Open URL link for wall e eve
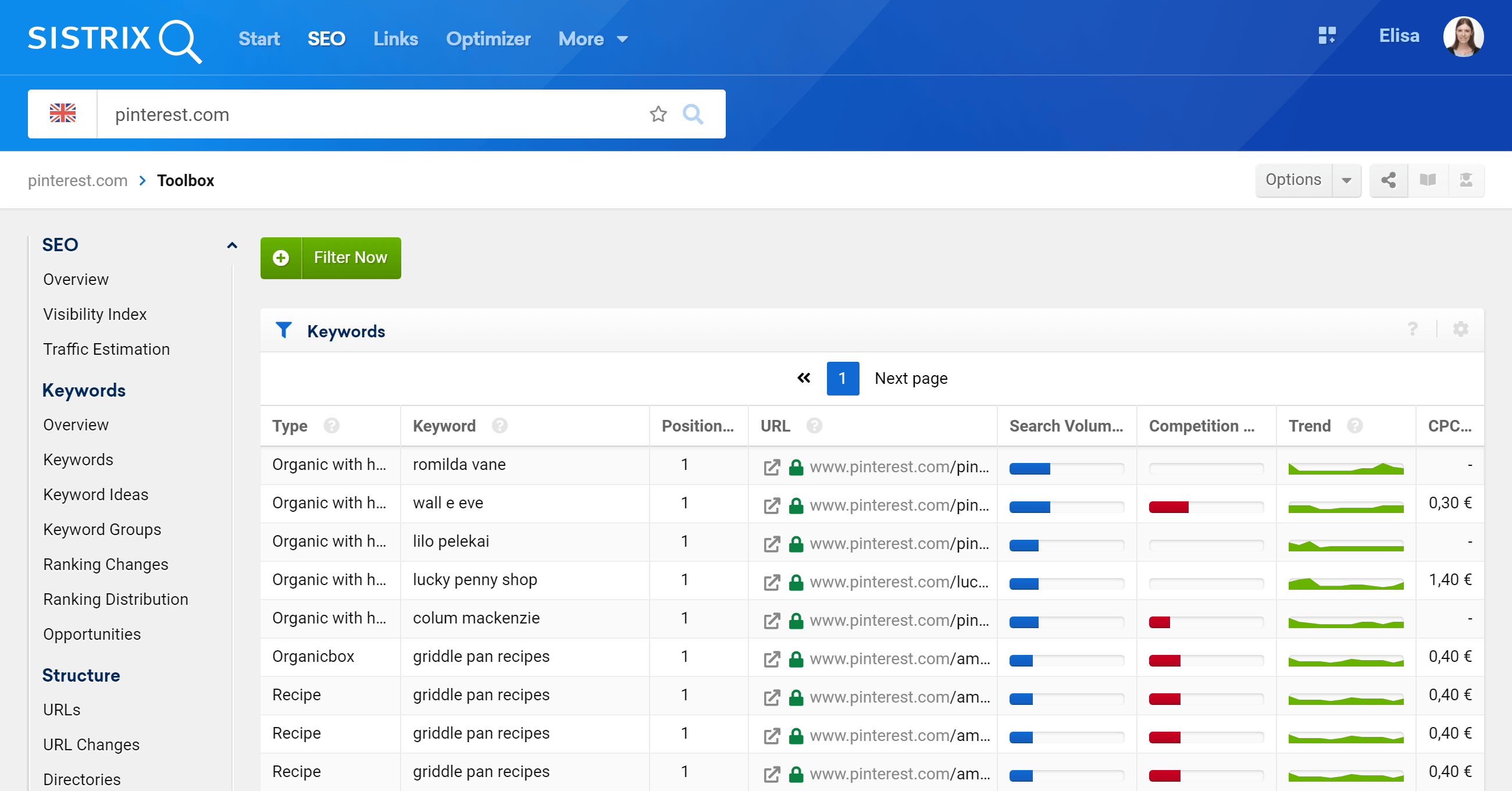 pos(899,505)
